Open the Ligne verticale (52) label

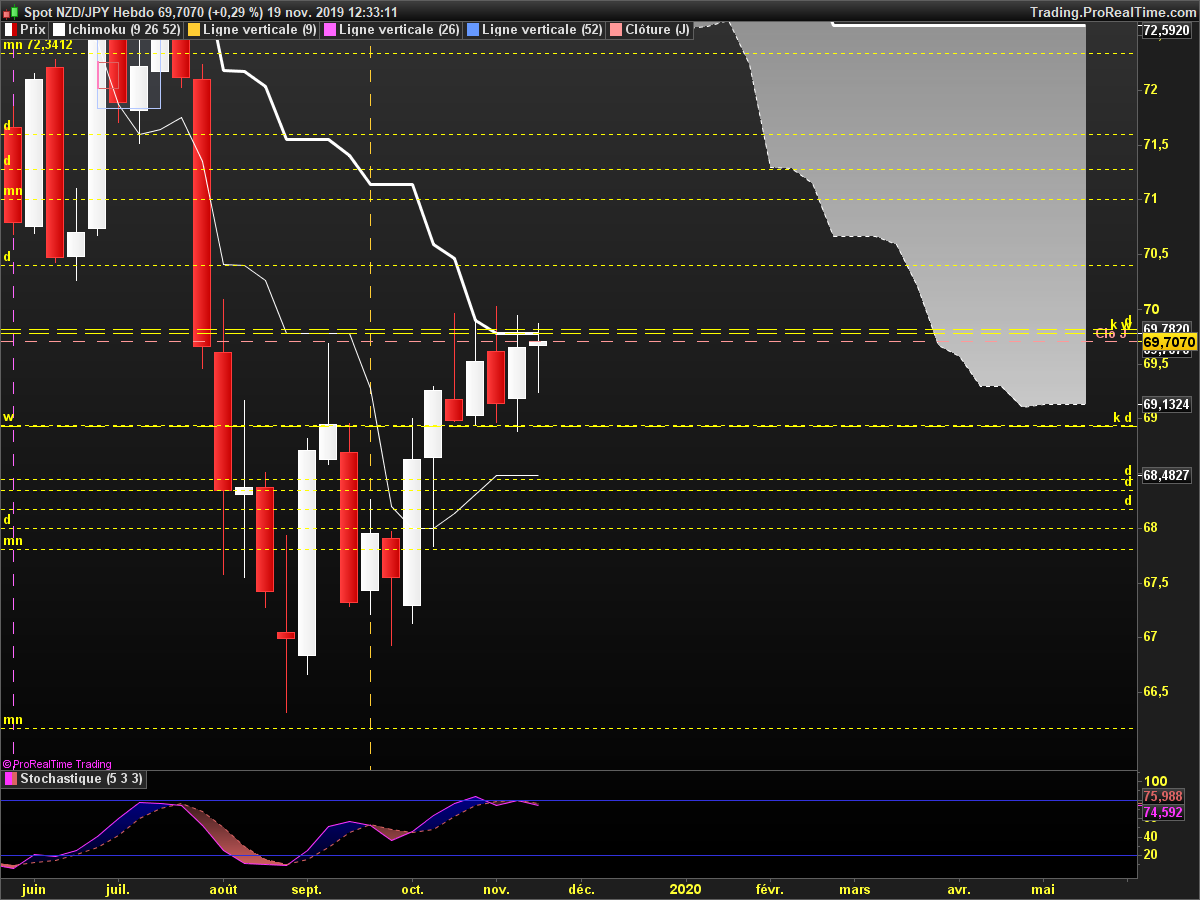coord(543,30)
